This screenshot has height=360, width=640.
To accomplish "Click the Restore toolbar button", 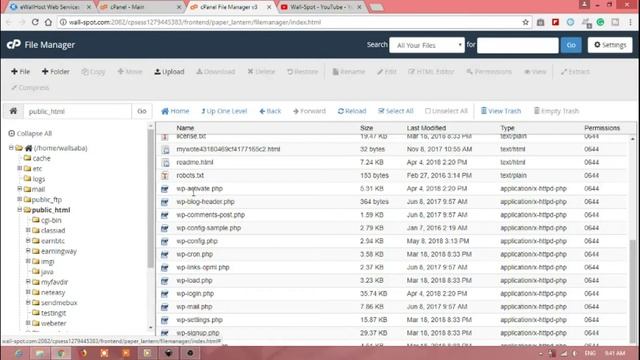I will tap(302, 71).
